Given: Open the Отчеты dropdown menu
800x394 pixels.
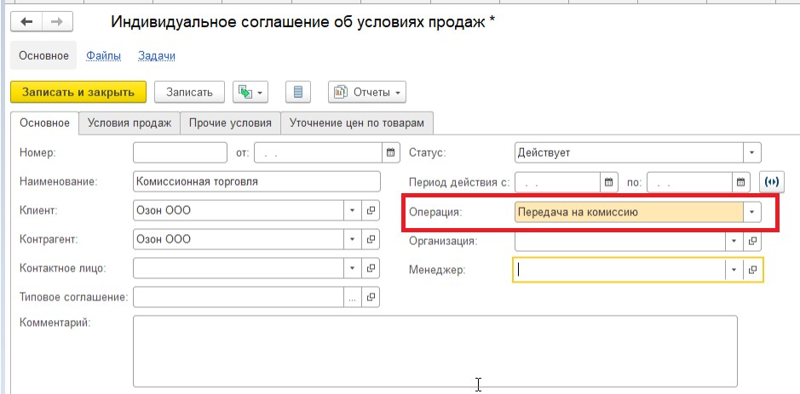Looking at the screenshot, I should [x=367, y=92].
